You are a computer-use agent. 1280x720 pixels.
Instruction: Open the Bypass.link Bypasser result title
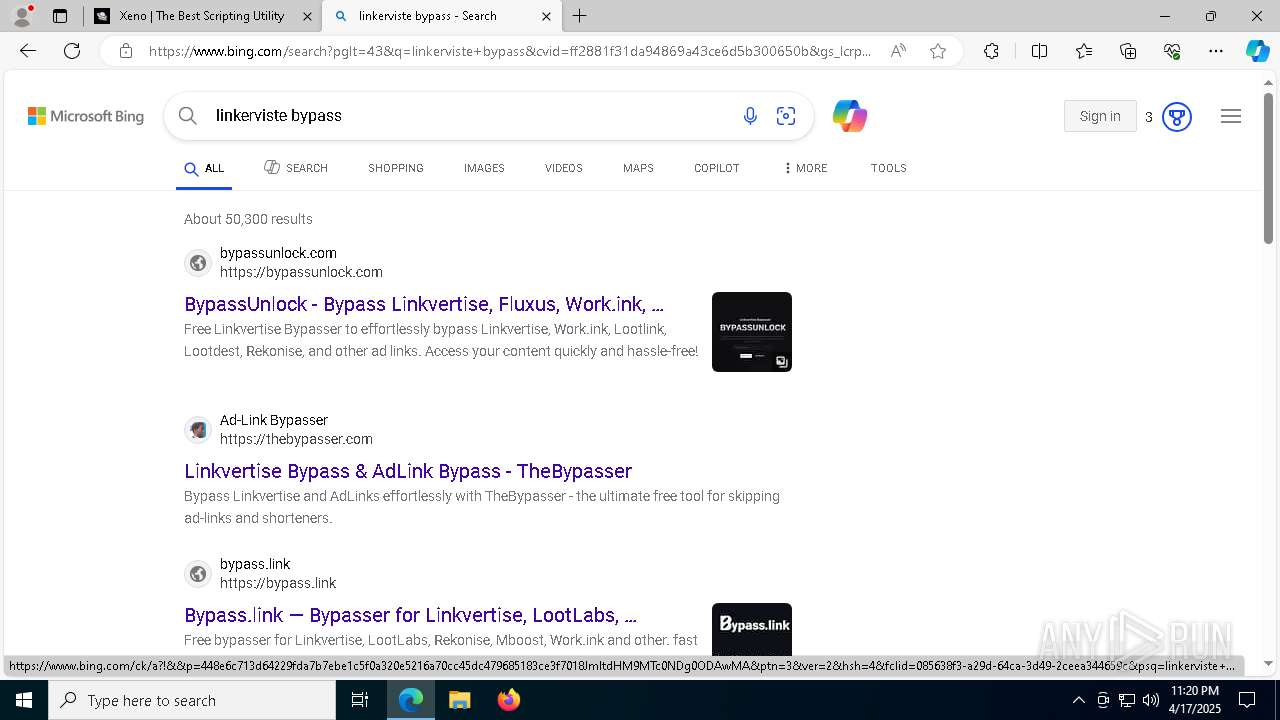click(x=410, y=615)
